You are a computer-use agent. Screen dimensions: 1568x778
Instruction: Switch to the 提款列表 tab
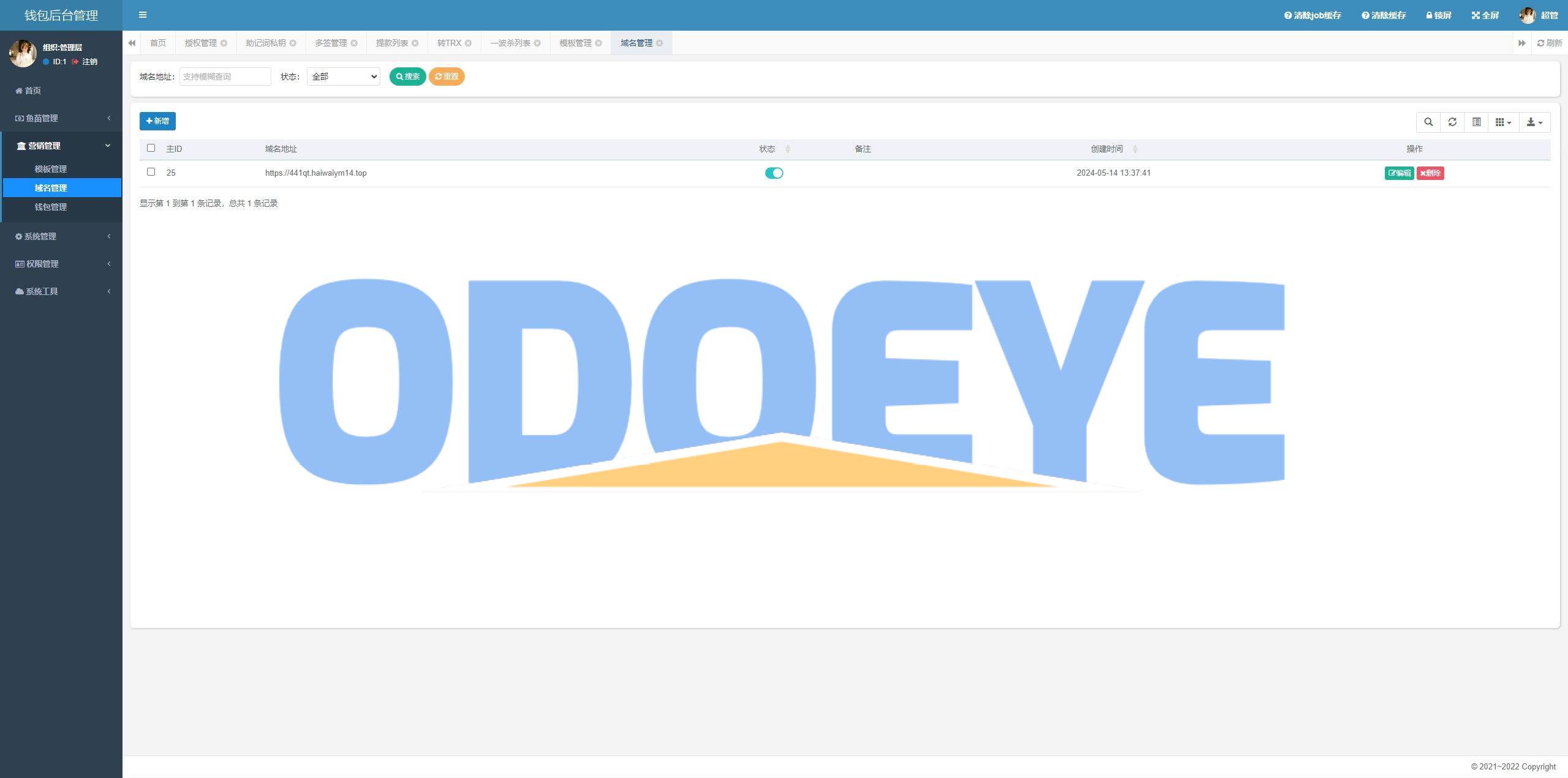coord(392,43)
